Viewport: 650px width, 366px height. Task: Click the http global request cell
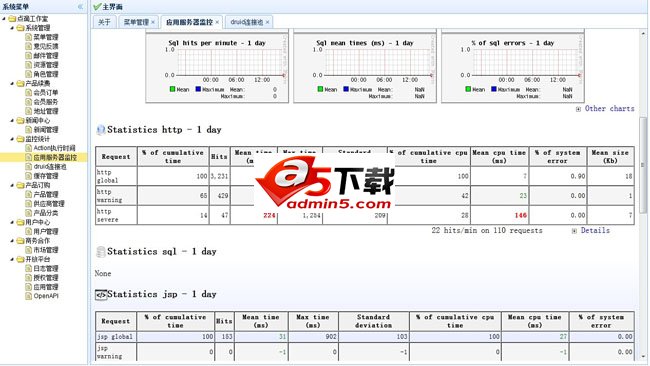coord(116,176)
